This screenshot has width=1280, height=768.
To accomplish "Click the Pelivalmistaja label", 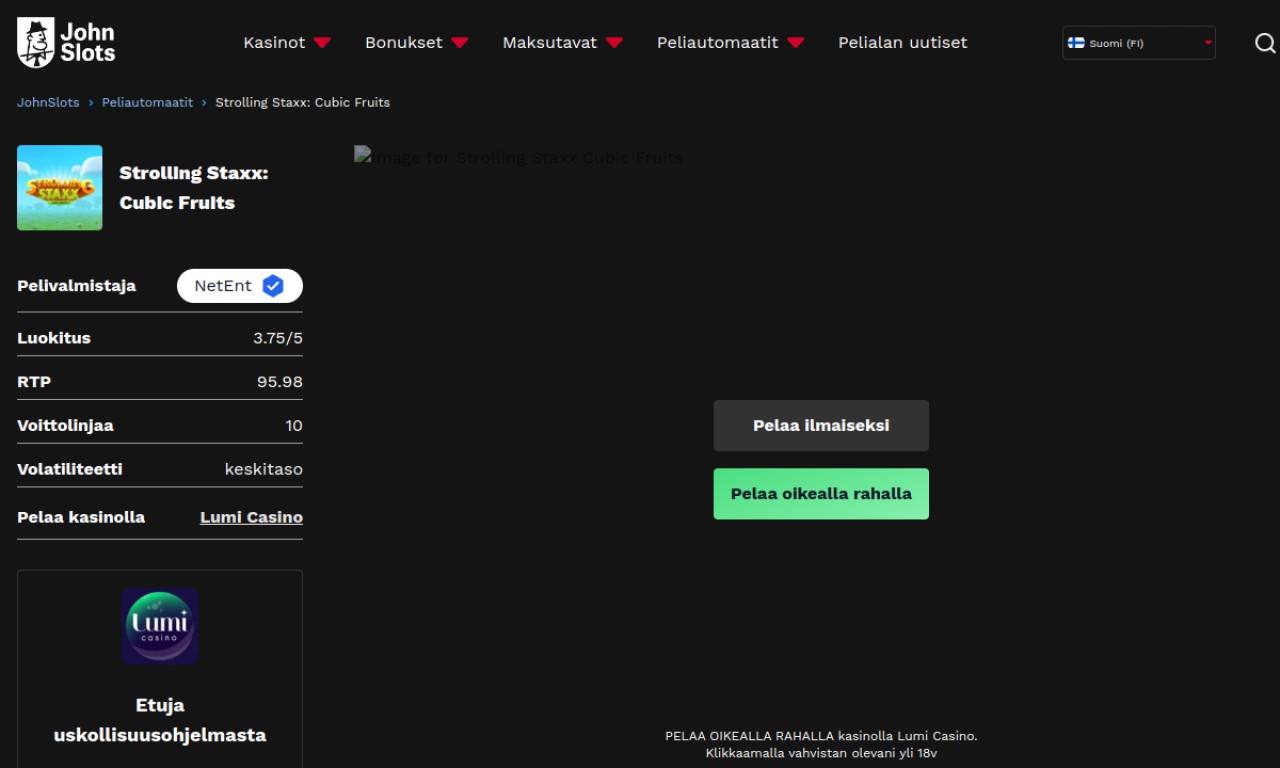I will click(x=77, y=286).
